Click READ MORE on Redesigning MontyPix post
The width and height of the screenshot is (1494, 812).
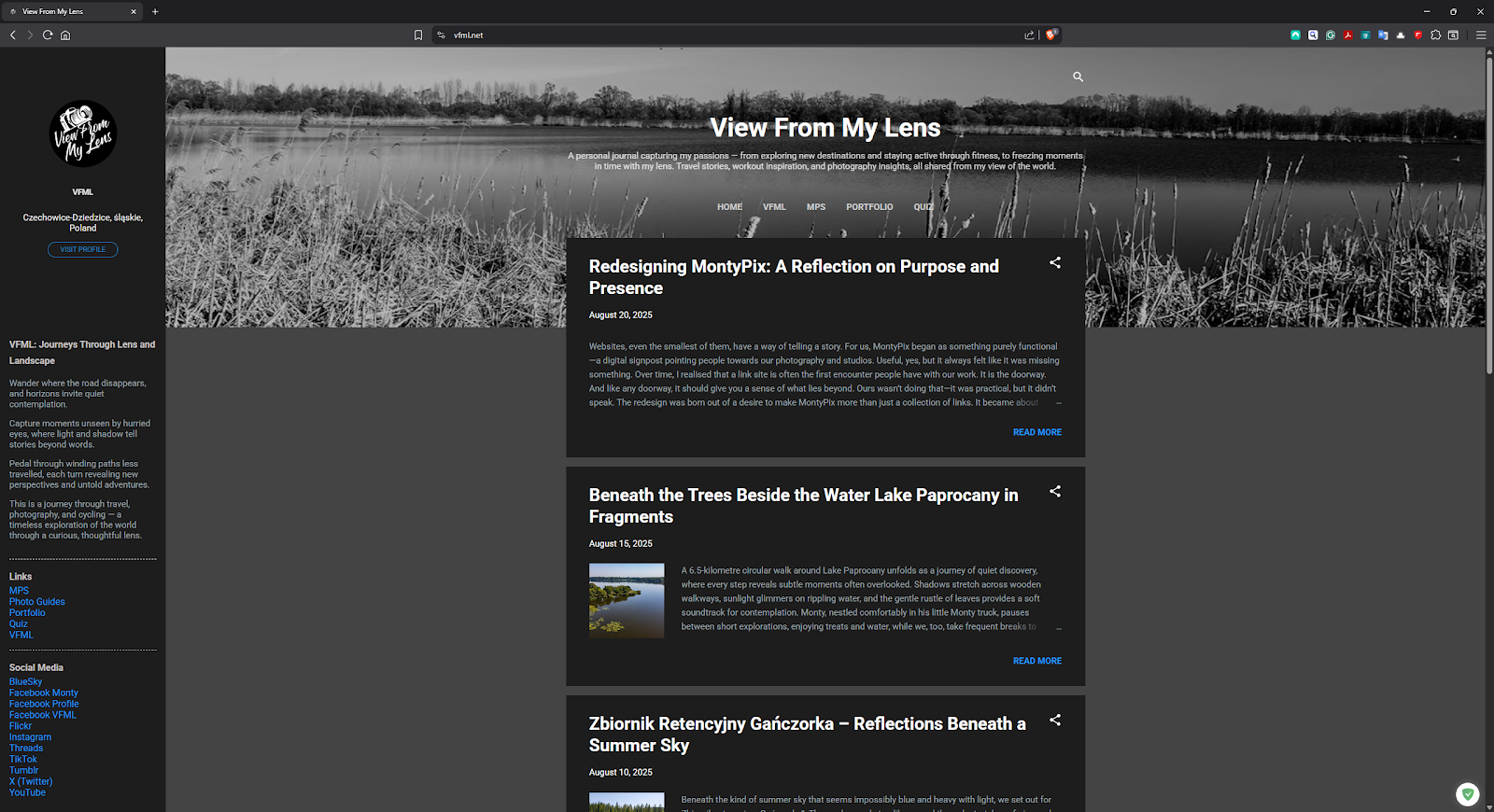1037,432
